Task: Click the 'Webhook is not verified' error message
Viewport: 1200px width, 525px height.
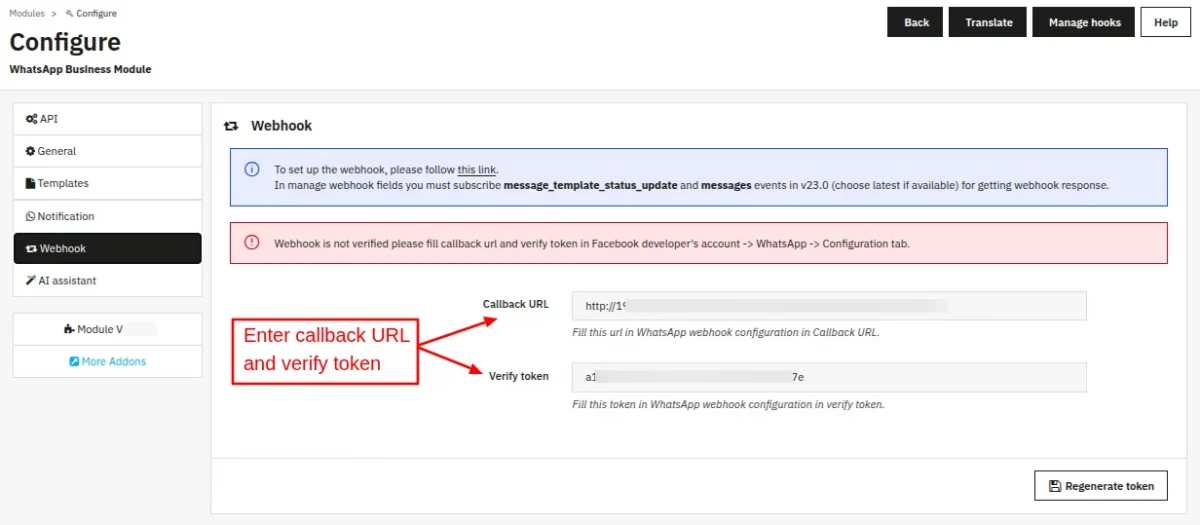Action: point(592,243)
